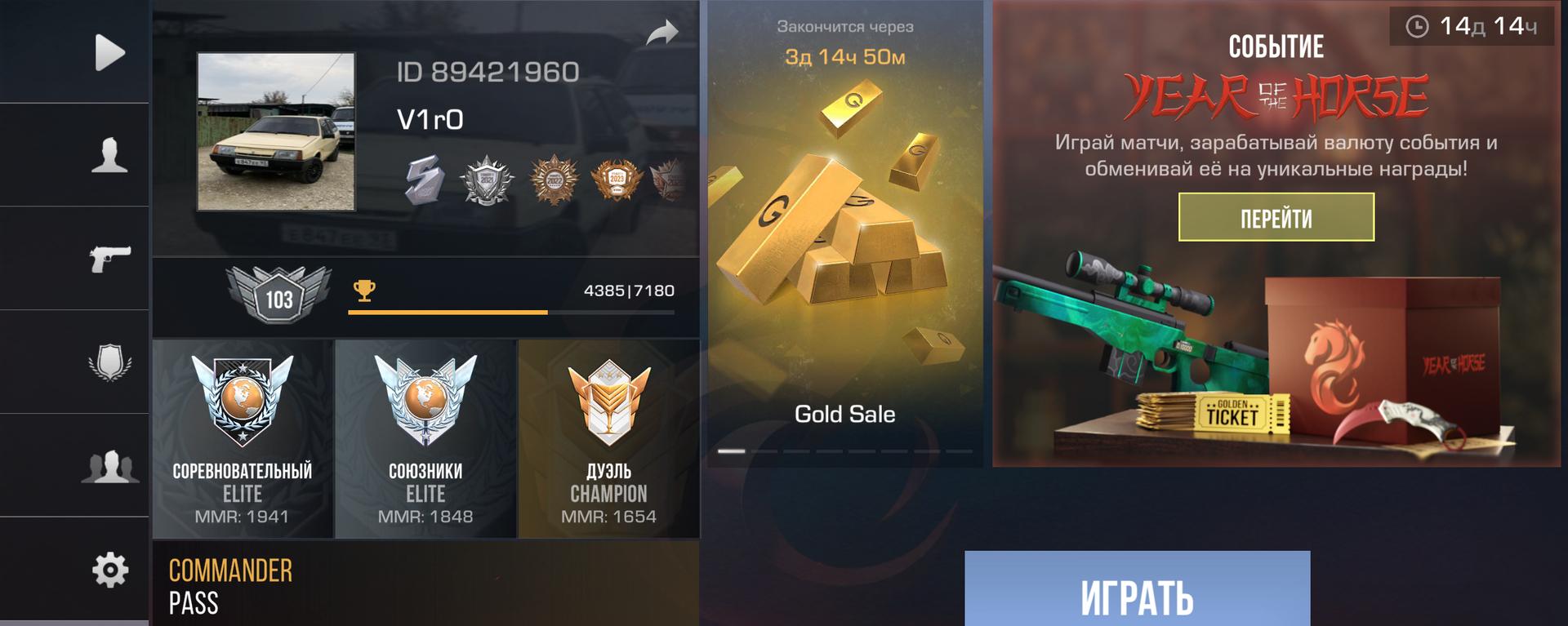Open the pistol inventory sidebar icon
This screenshot has height=626, width=1568.
pos(109,258)
